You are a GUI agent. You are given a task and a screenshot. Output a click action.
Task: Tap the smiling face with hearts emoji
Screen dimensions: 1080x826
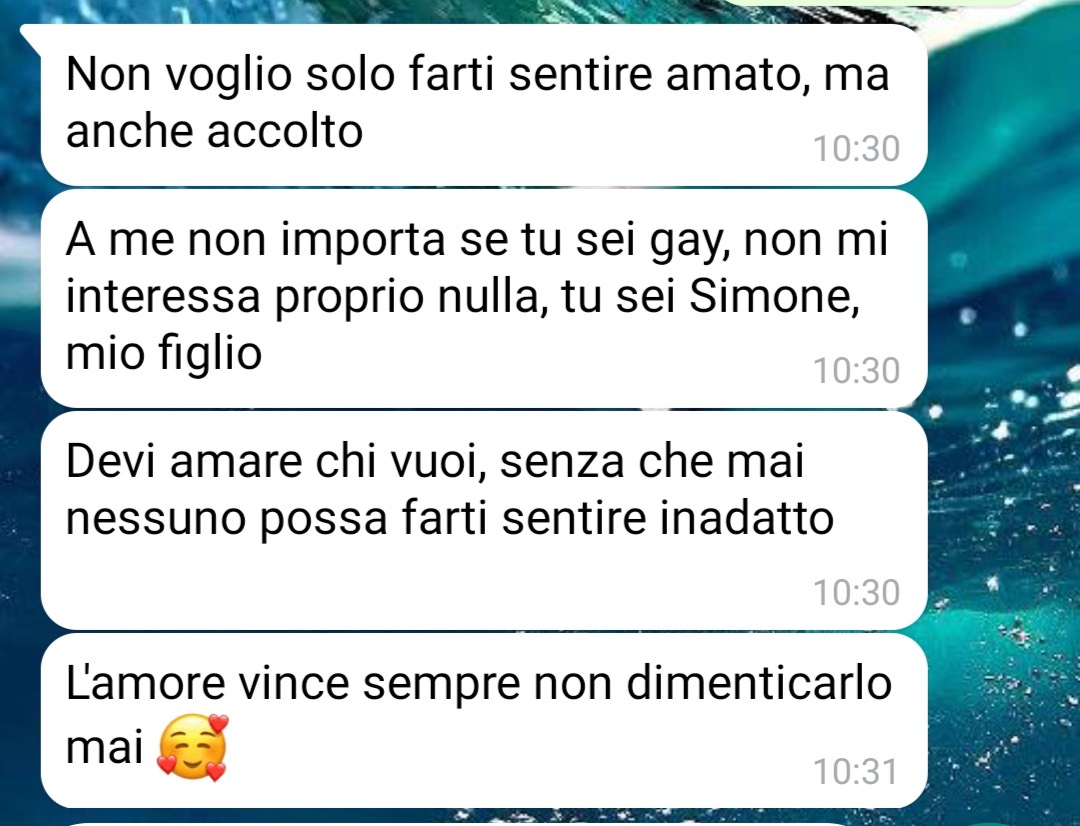[192, 747]
